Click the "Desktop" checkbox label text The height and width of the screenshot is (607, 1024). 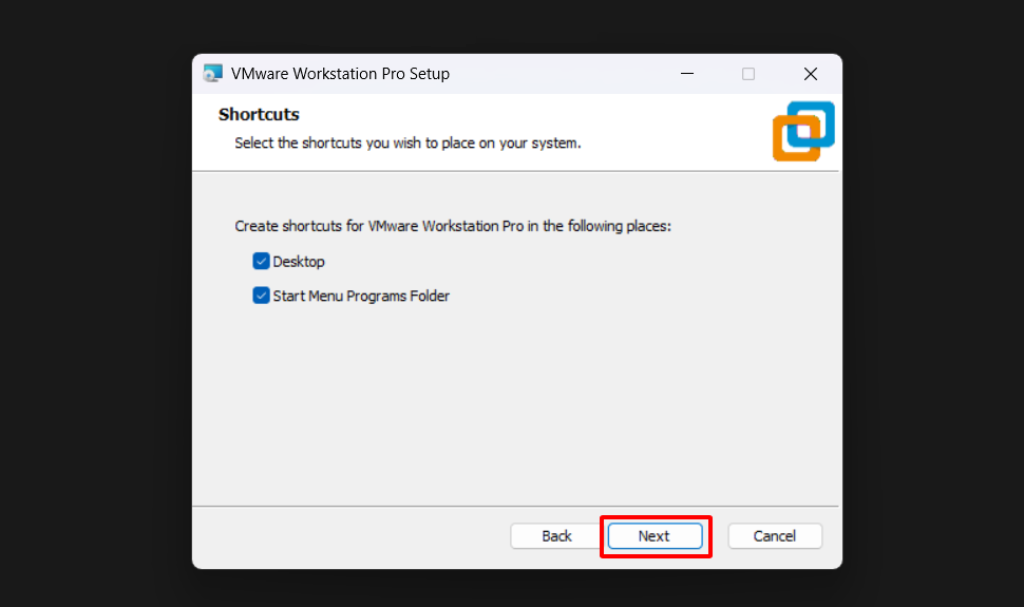coord(299,262)
